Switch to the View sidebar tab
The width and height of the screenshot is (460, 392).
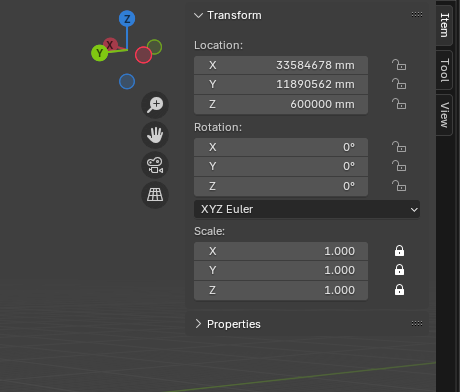click(444, 115)
